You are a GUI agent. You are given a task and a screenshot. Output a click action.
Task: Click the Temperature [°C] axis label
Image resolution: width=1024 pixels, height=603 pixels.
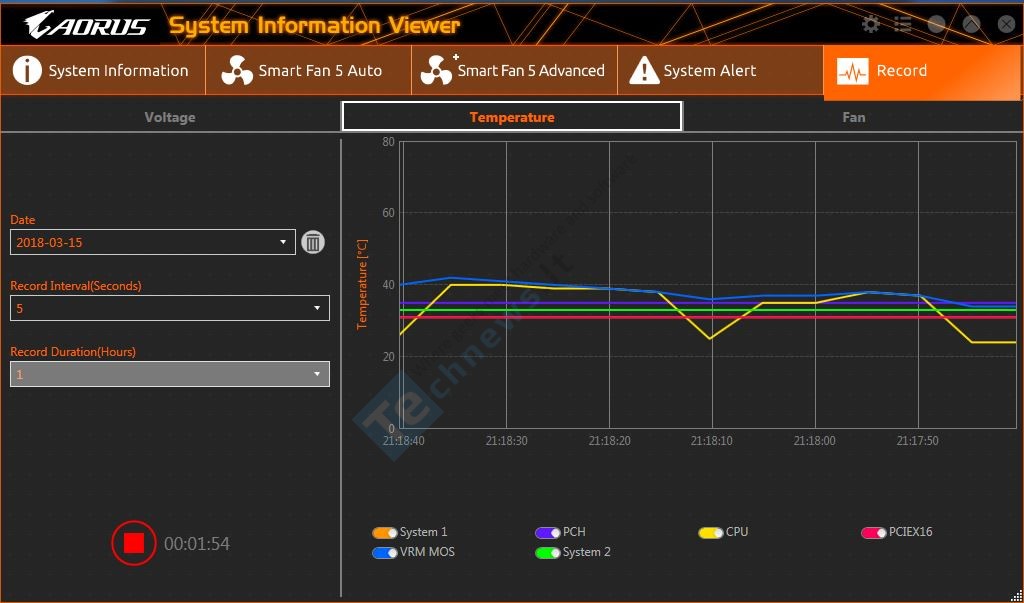pyautogui.click(x=362, y=284)
